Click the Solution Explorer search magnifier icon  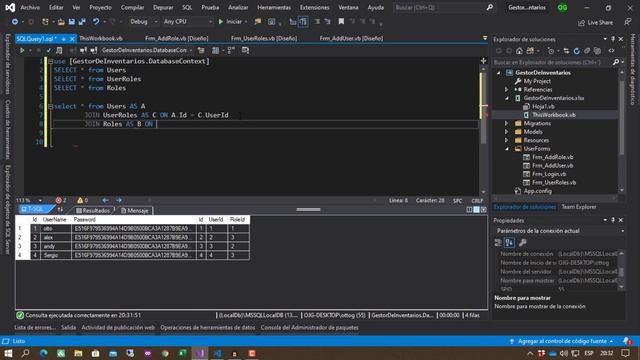click(x=616, y=62)
